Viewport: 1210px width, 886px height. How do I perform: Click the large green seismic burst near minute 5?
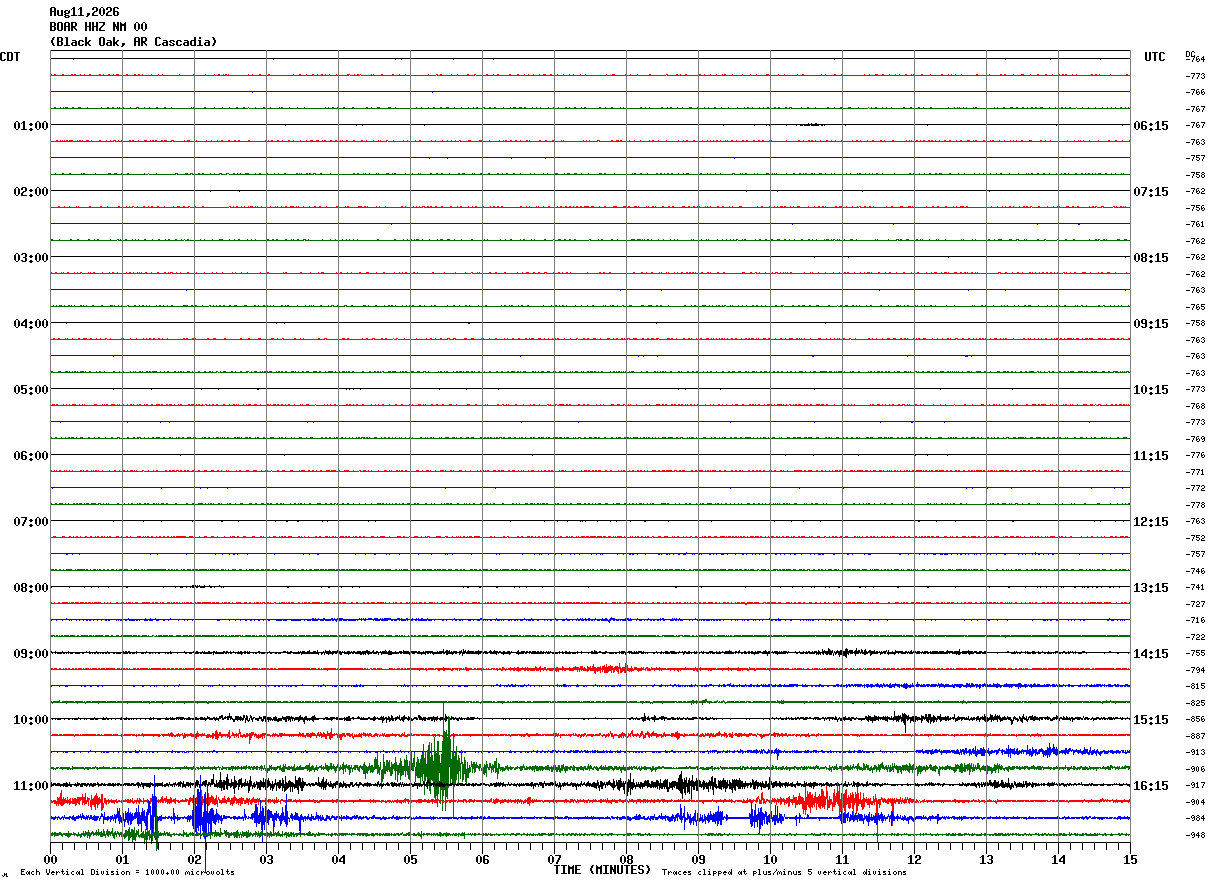pos(440,767)
